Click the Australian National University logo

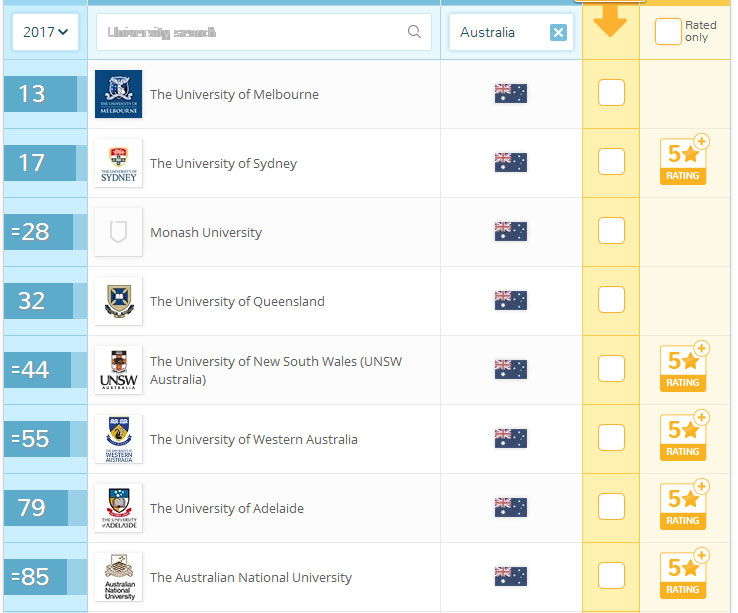(118, 577)
